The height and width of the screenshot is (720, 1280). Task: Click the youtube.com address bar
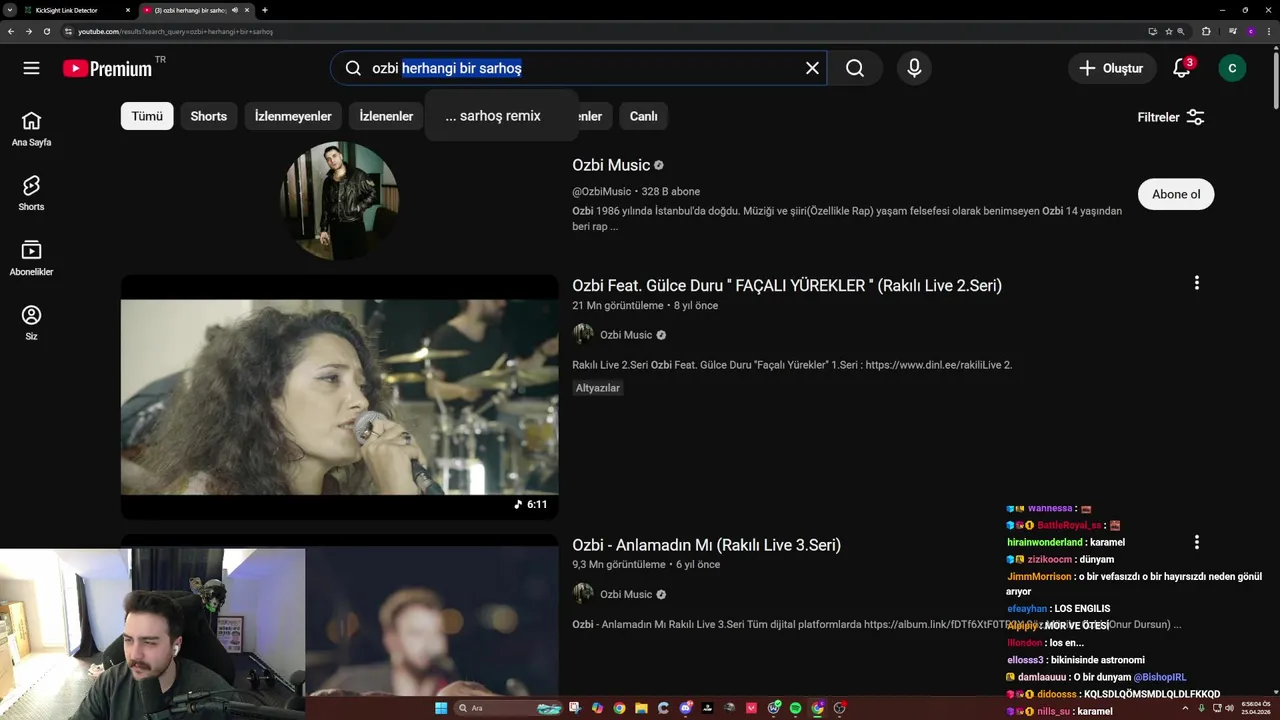click(x=600, y=31)
